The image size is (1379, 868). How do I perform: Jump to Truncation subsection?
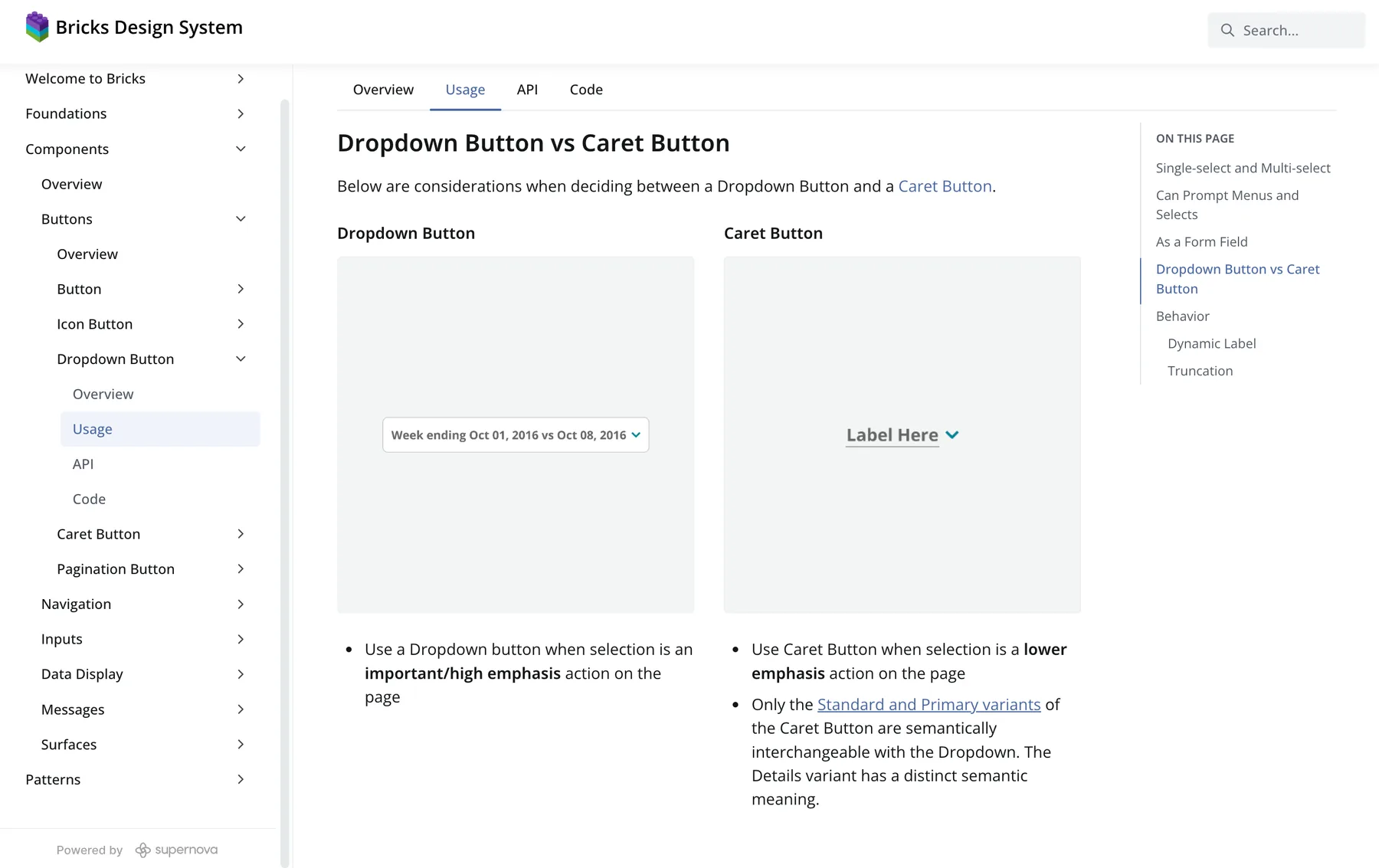click(1200, 371)
